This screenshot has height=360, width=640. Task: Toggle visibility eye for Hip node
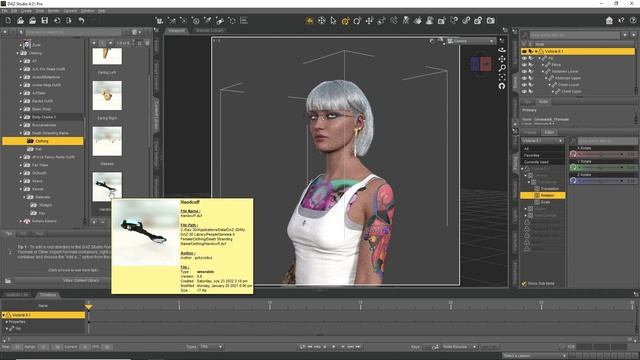(524, 58)
